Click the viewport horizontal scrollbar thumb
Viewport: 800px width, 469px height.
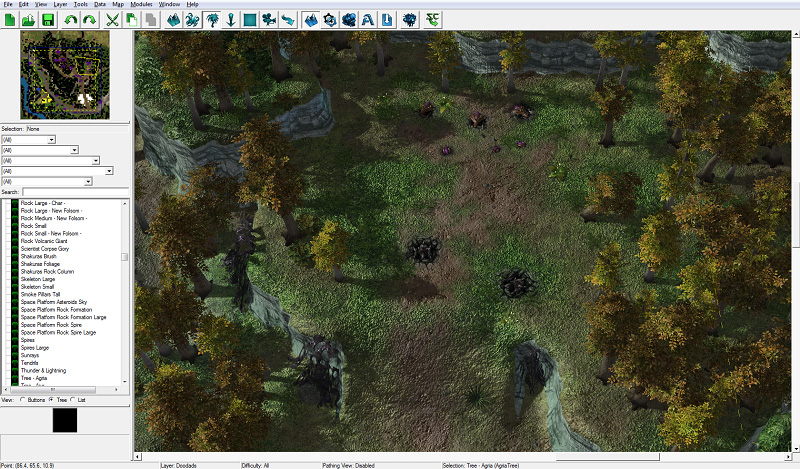click(x=607, y=456)
